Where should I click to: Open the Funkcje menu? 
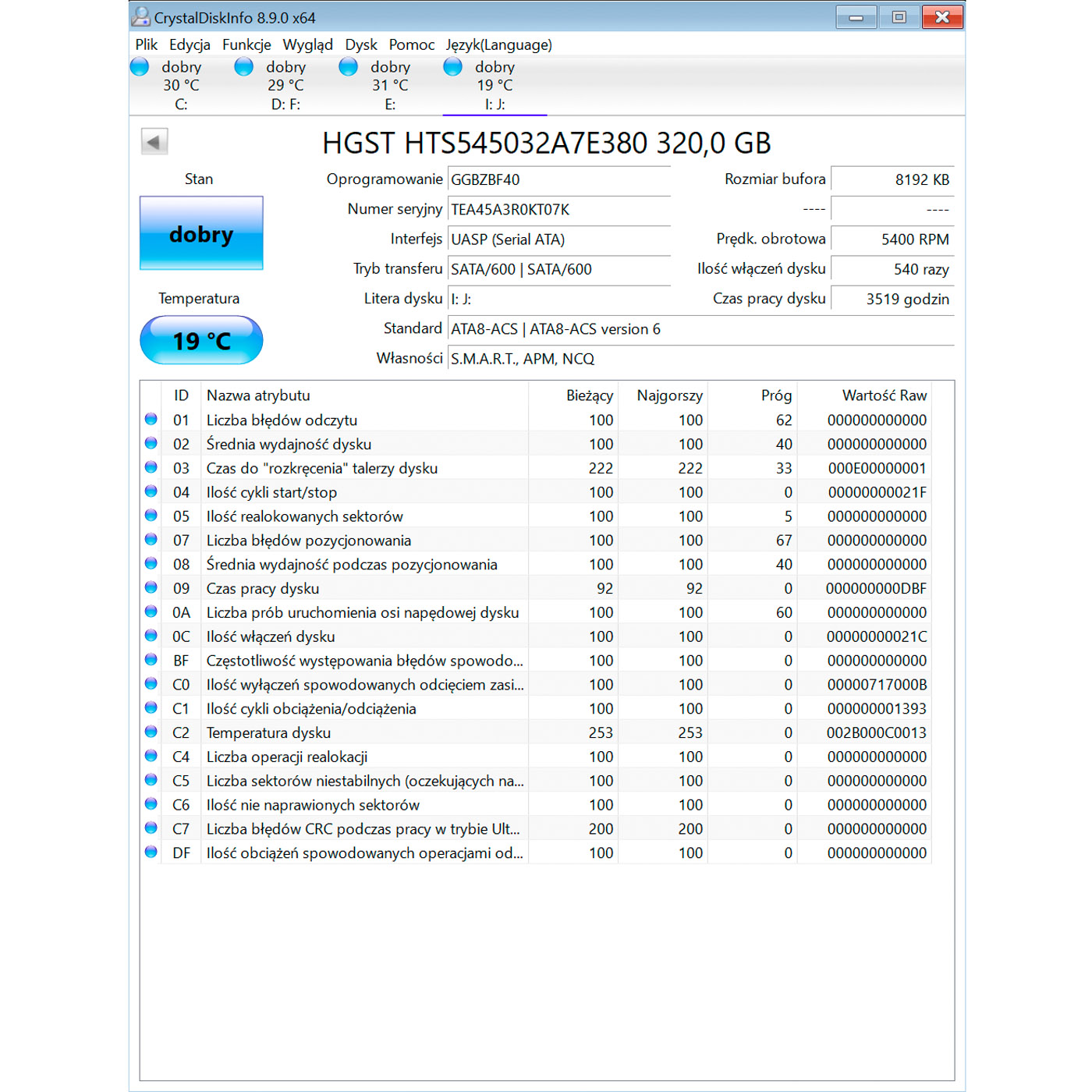(246, 44)
